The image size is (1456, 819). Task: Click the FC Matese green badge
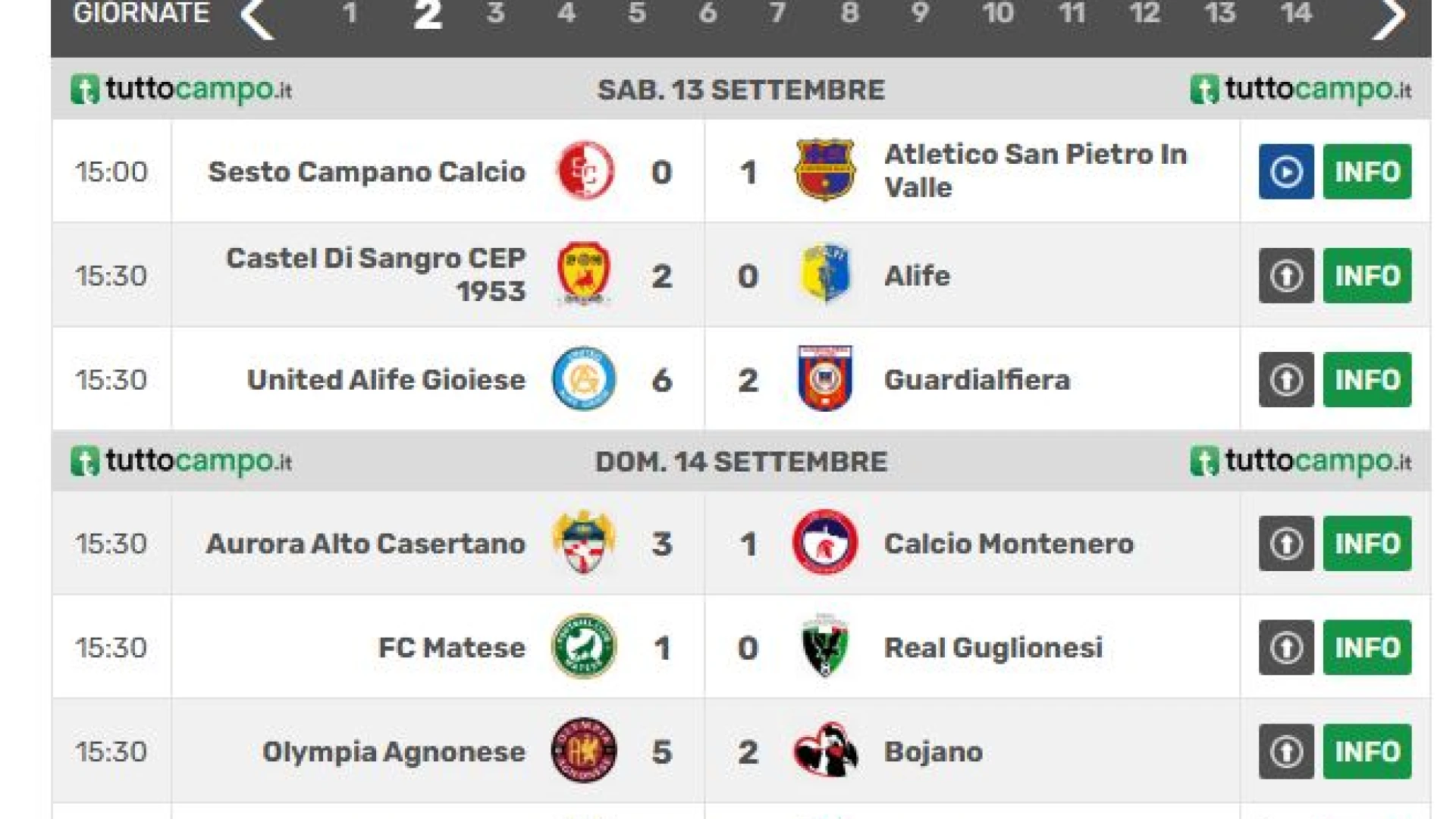click(584, 647)
